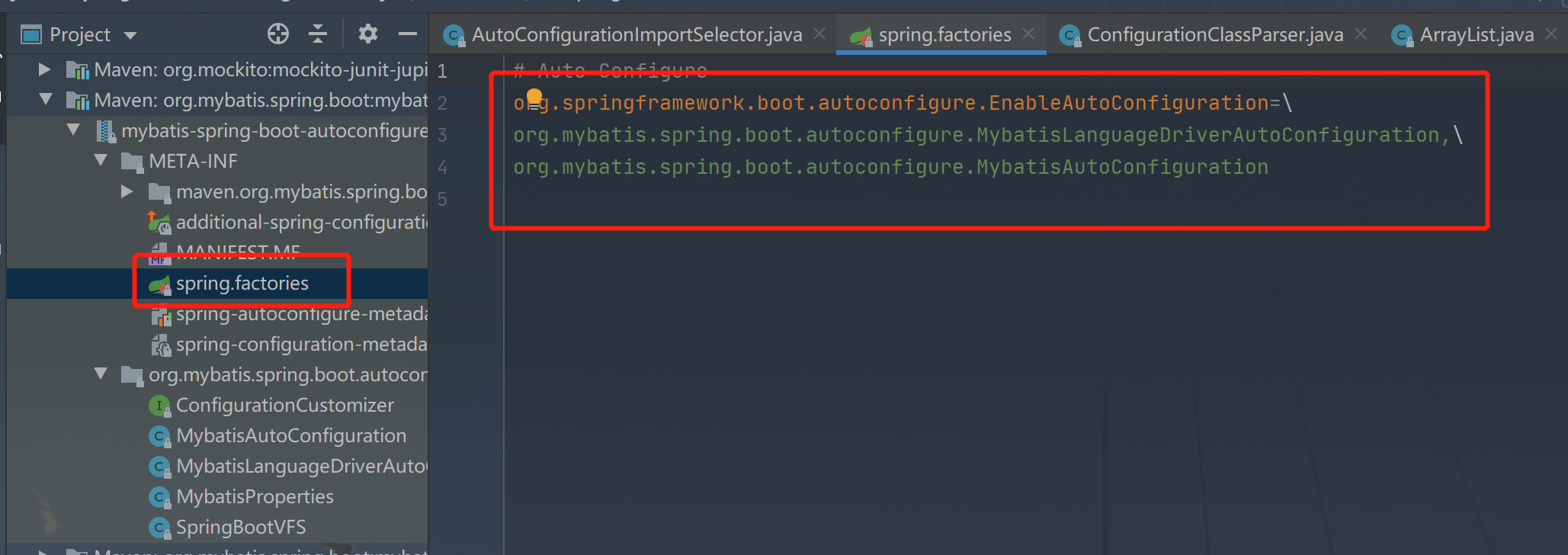Click line number 5 in the gutter
The height and width of the screenshot is (555, 1568).
click(442, 199)
